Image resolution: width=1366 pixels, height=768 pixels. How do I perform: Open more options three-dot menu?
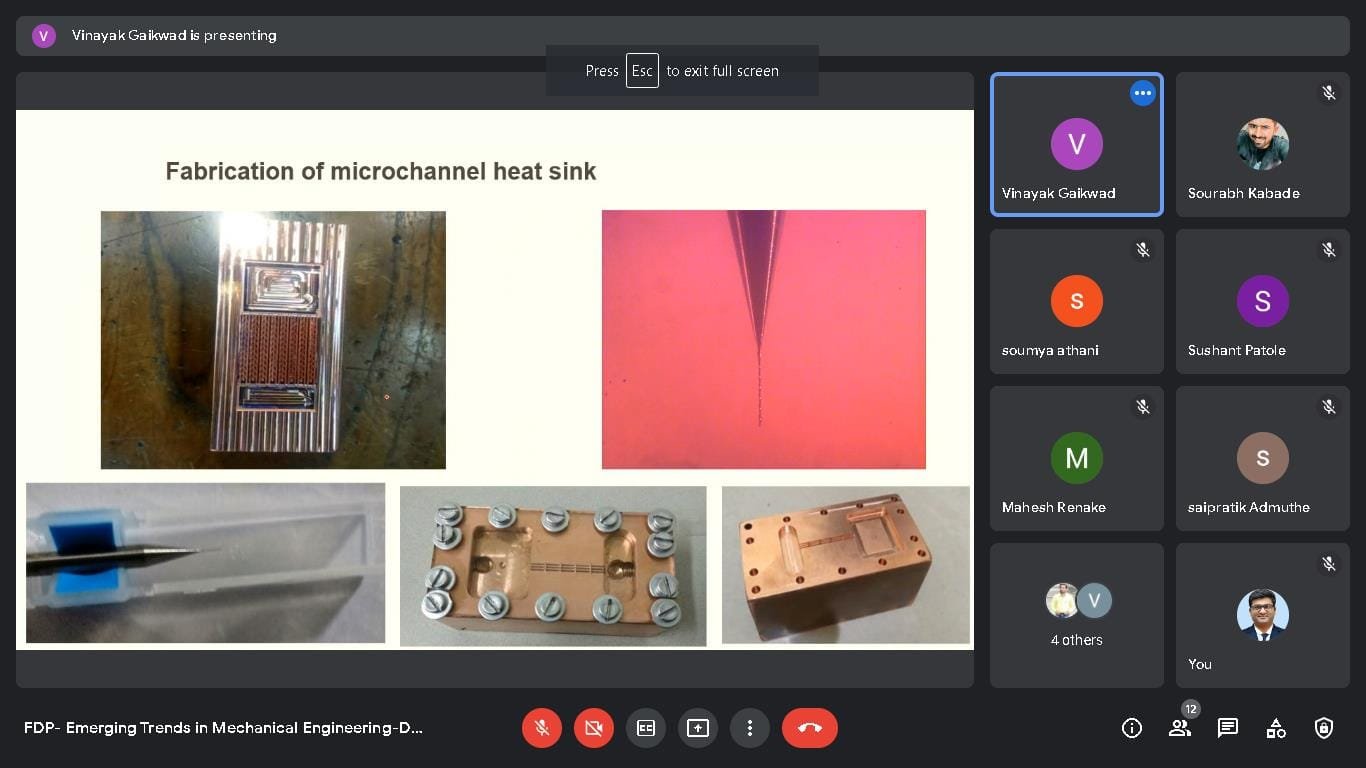pyautogui.click(x=750, y=728)
